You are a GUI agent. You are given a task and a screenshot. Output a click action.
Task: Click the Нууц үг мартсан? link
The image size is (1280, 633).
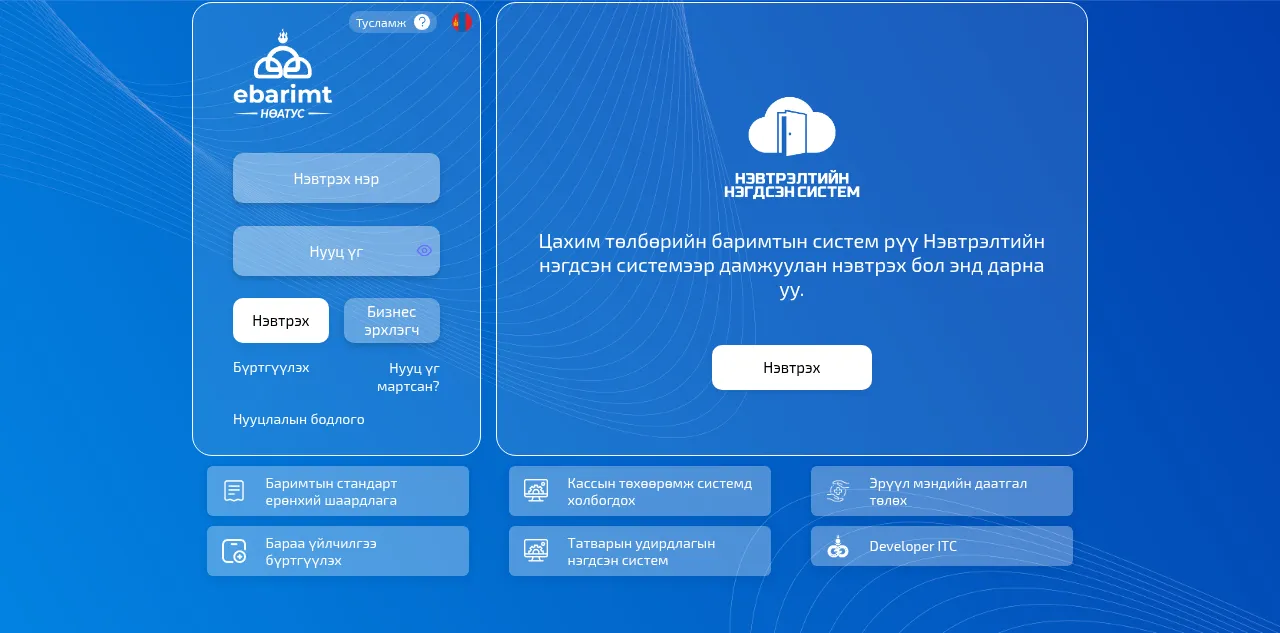[408, 377]
